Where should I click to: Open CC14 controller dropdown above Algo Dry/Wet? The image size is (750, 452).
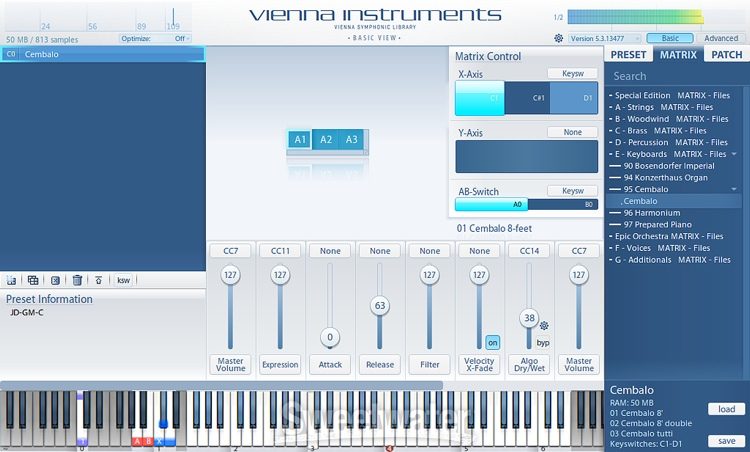[x=529, y=251]
